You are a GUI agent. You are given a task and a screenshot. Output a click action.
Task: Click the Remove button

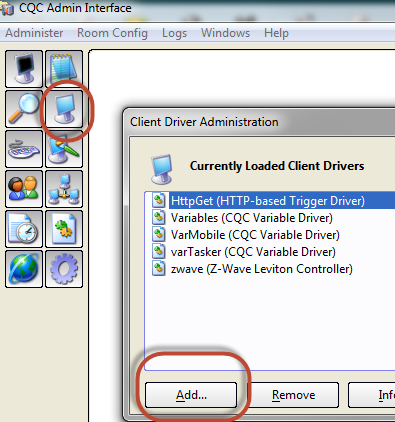293,395
